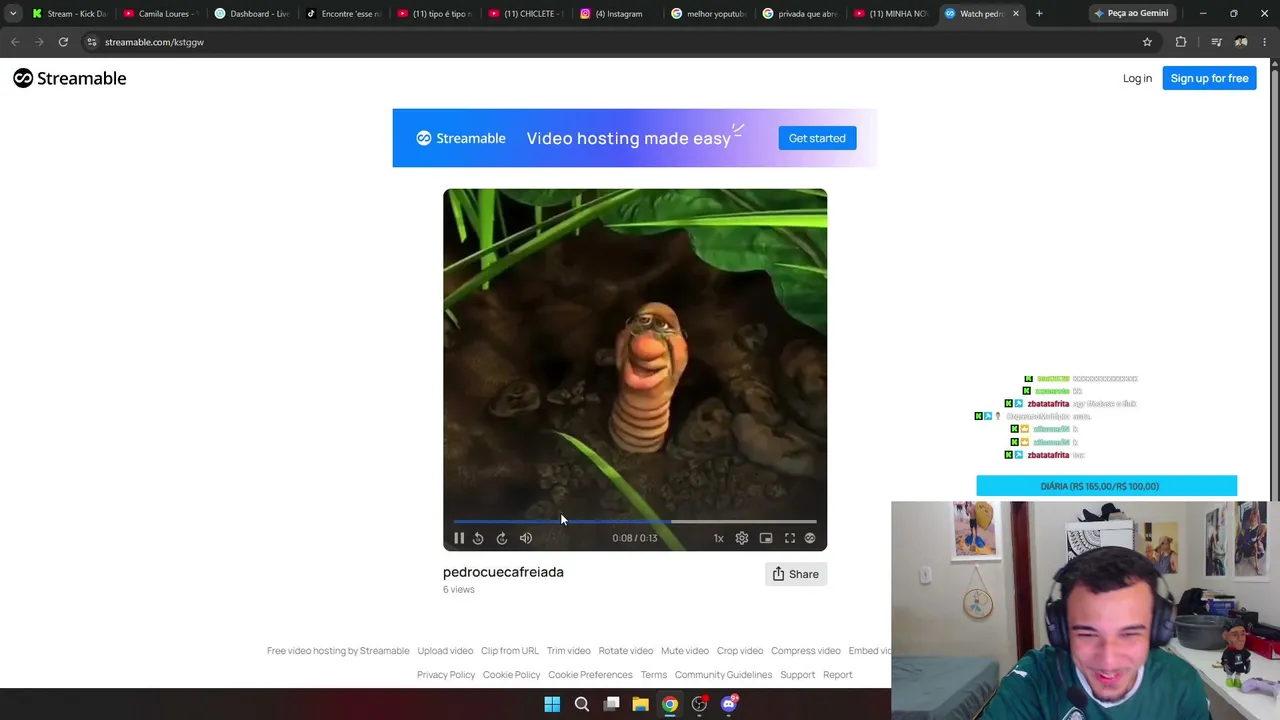Open the Crop video footer link

click(740, 651)
